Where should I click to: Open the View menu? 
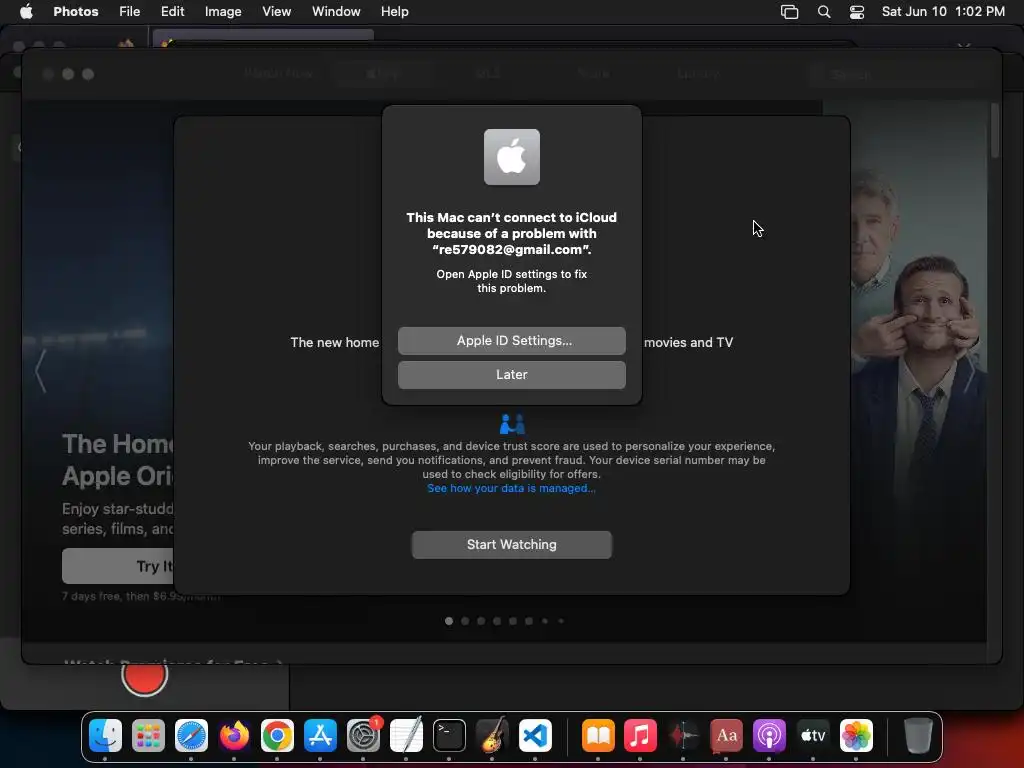click(276, 11)
